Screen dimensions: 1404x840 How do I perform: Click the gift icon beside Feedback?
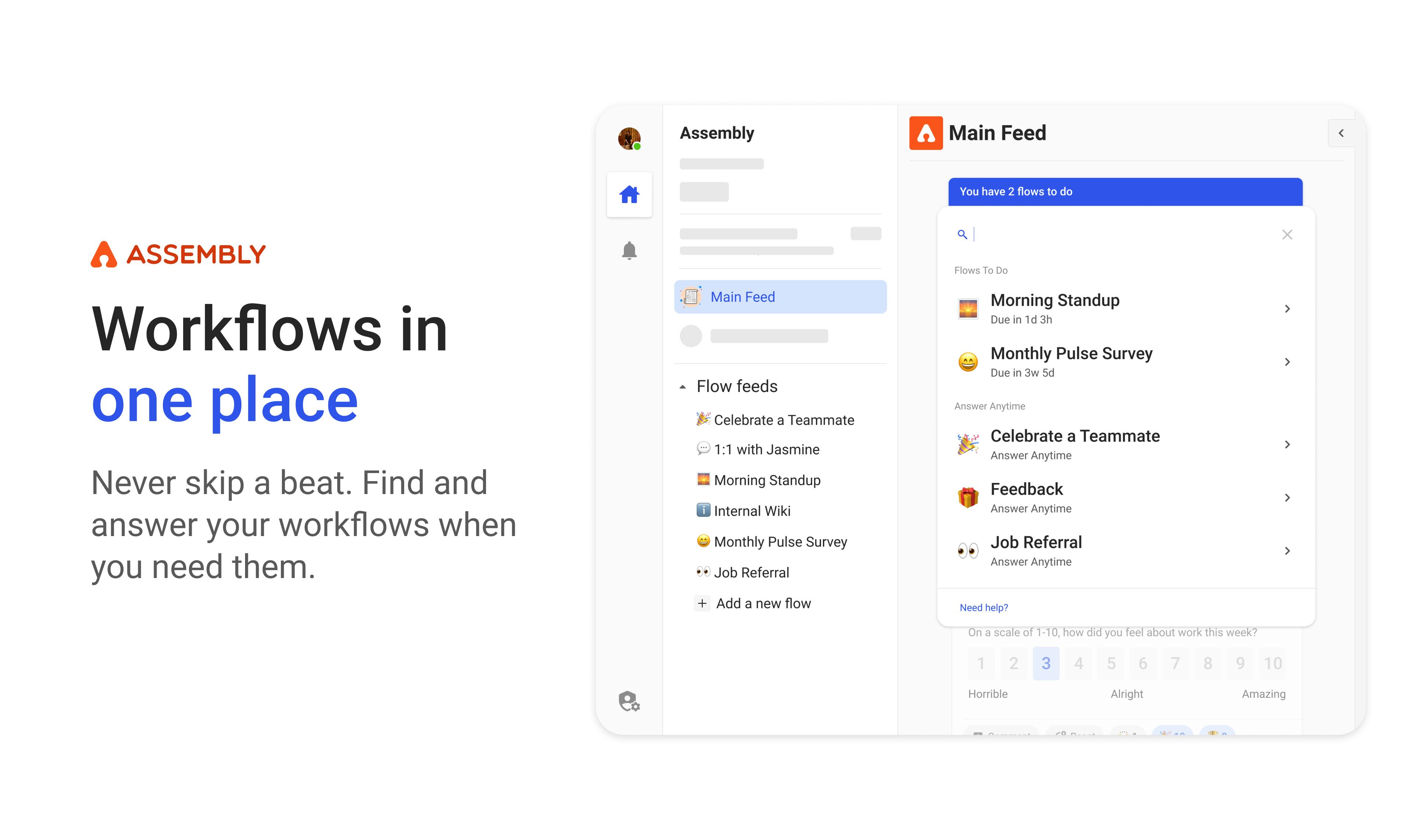[x=968, y=497]
